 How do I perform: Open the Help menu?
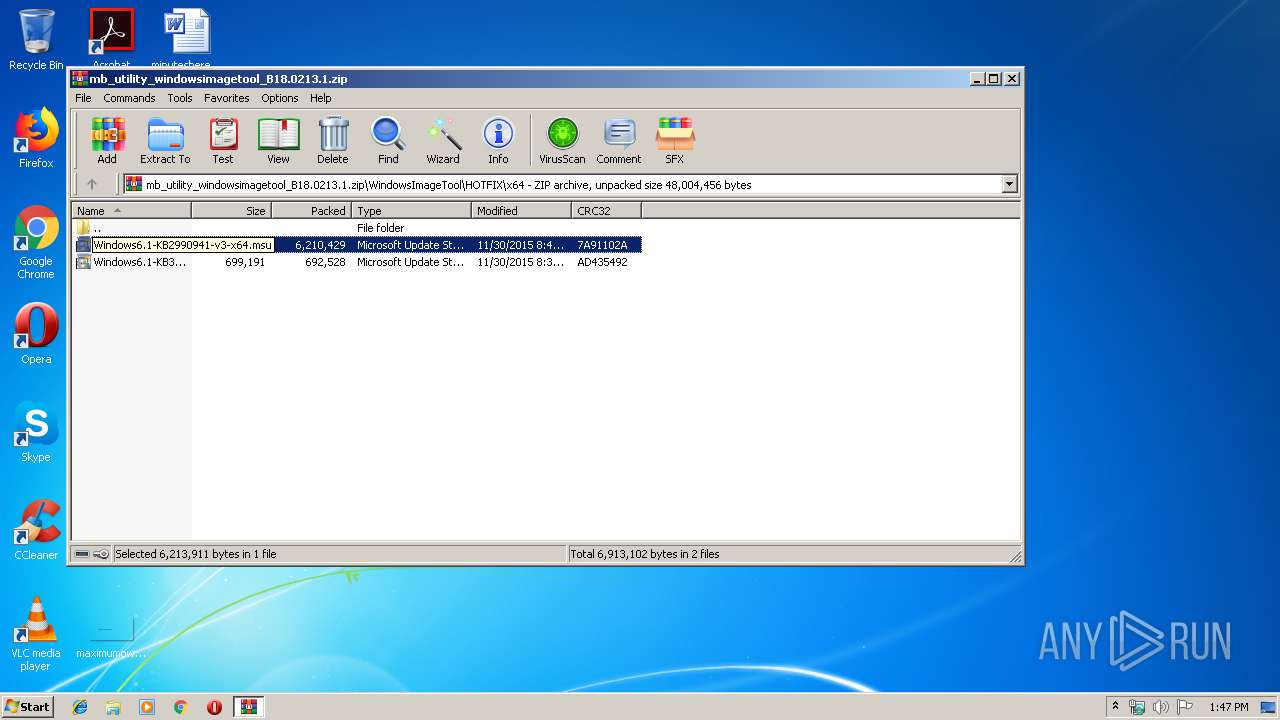[321, 98]
